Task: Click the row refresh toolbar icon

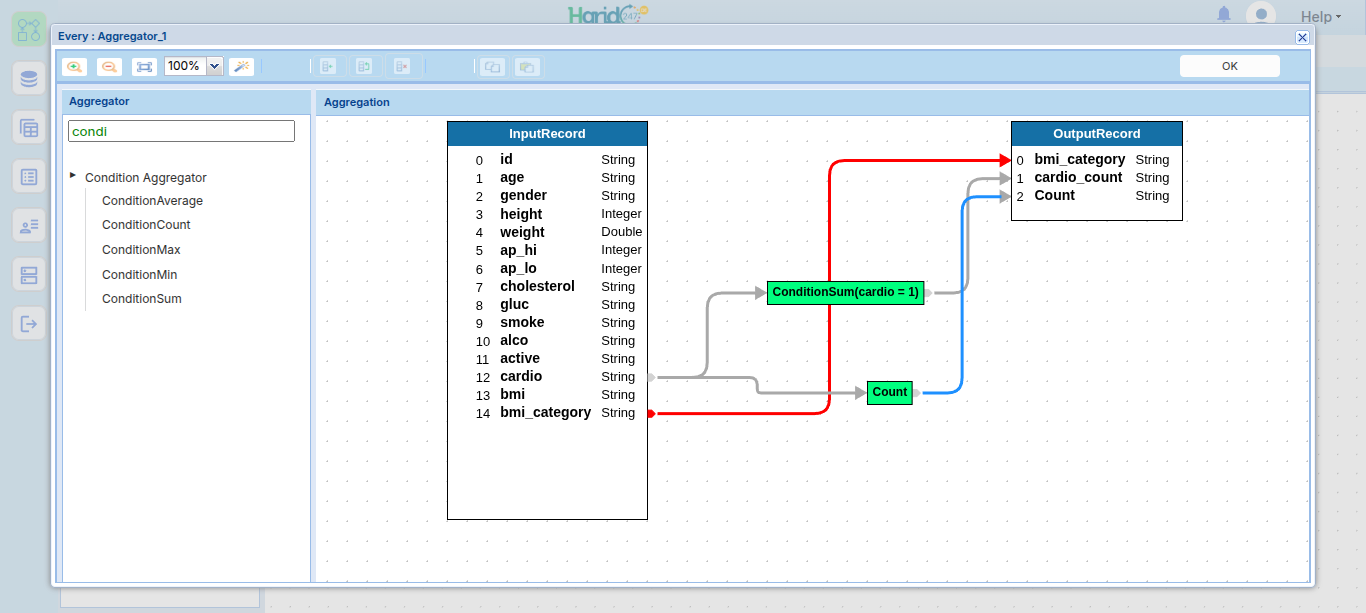Action: click(365, 67)
